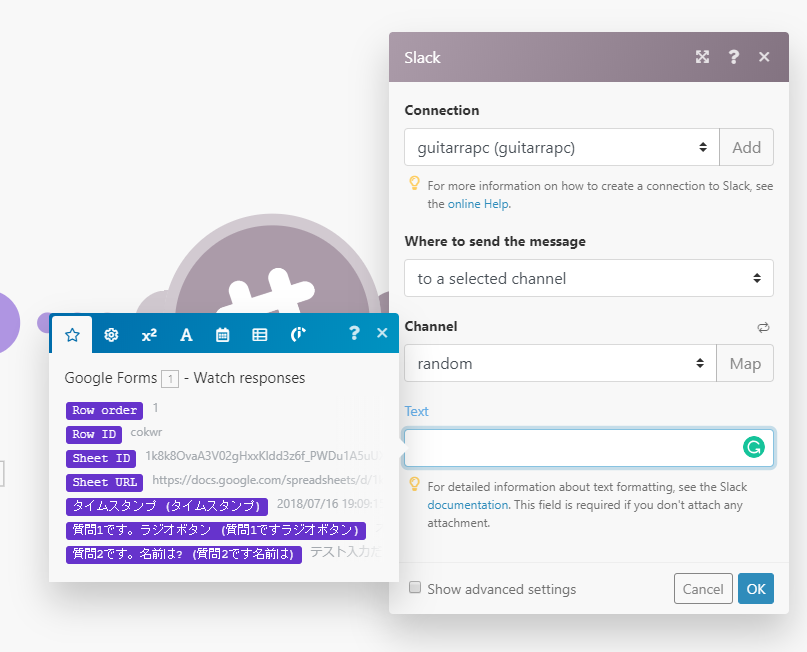Insert the タイムスタンプ variable
Viewport: 807px width, 652px height.
(167, 506)
